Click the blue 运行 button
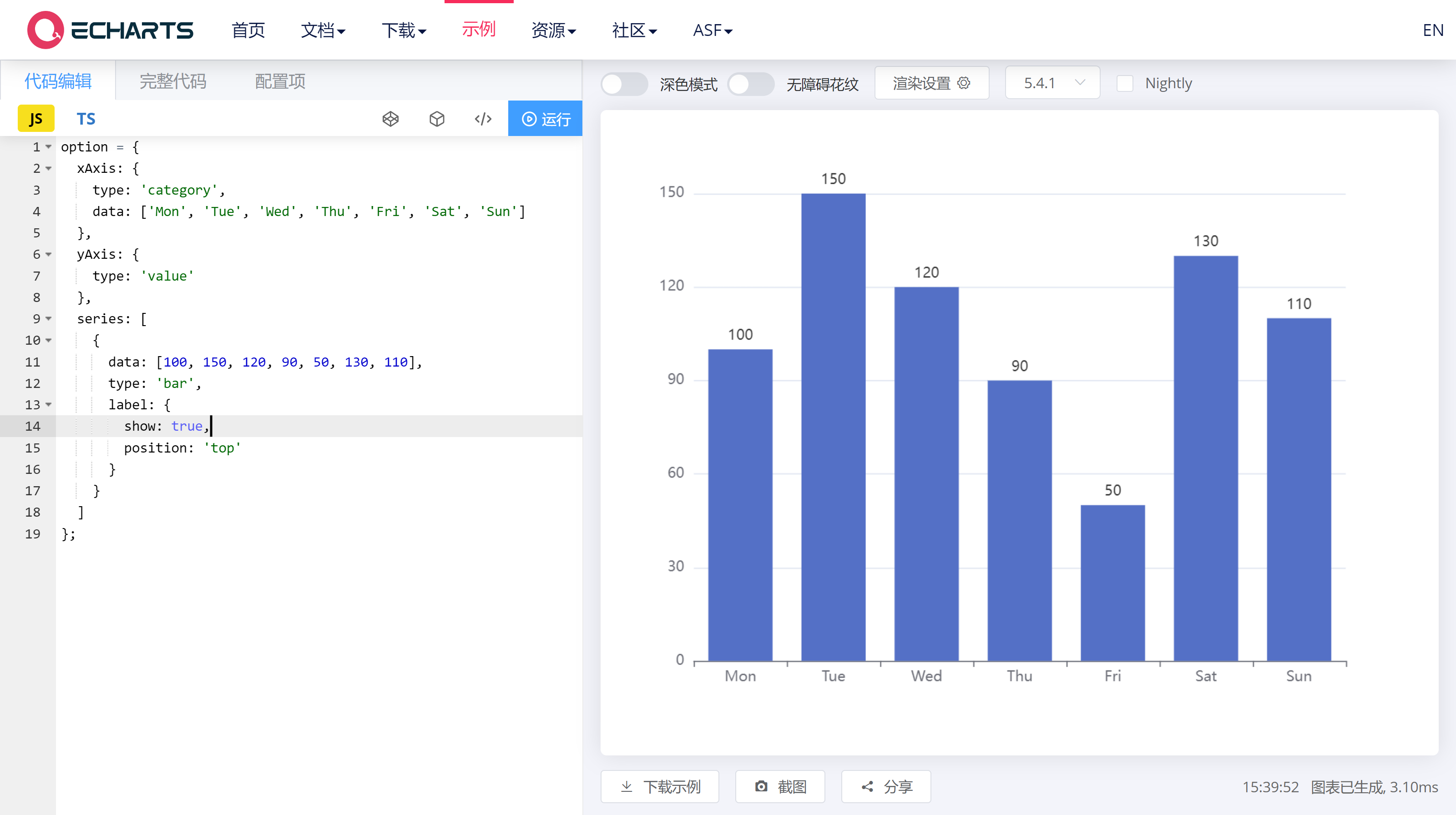This screenshot has width=1456, height=815. point(545,118)
